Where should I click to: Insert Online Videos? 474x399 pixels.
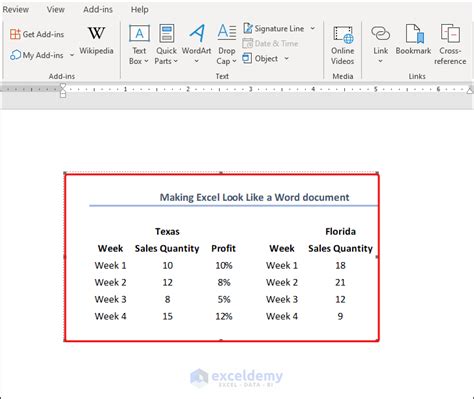click(342, 45)
